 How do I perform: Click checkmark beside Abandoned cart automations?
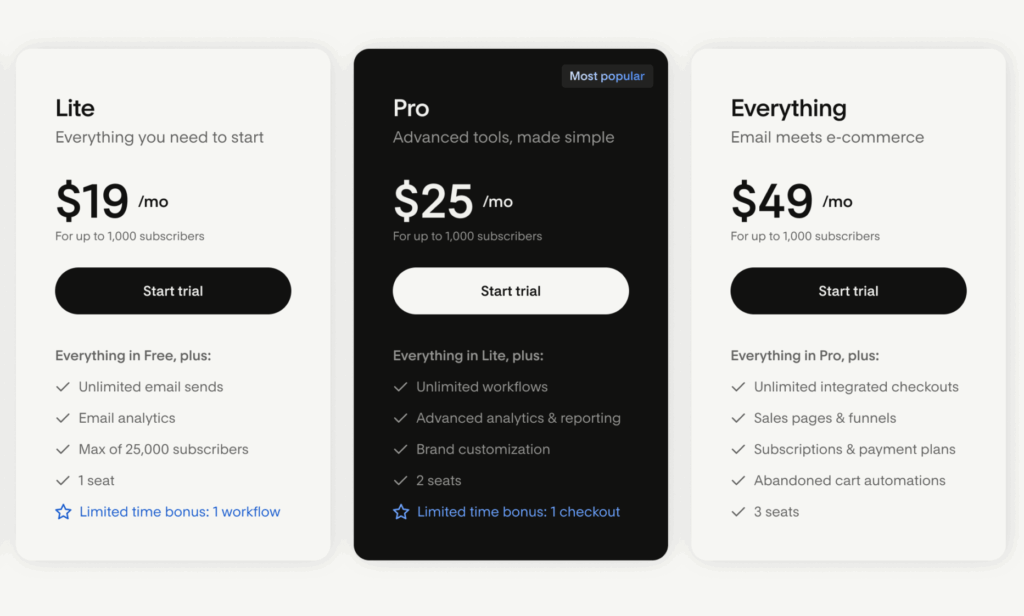point(739,480)
